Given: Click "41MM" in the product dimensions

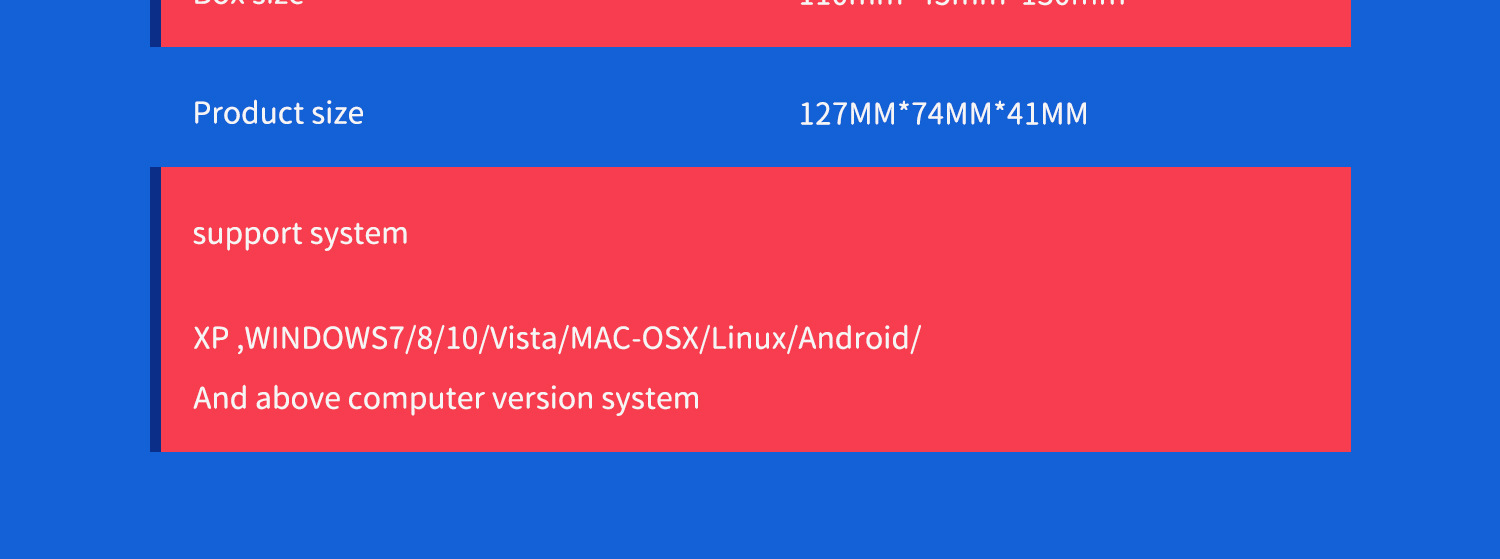Looking at the screenshot, I should tap(1047, 114).
